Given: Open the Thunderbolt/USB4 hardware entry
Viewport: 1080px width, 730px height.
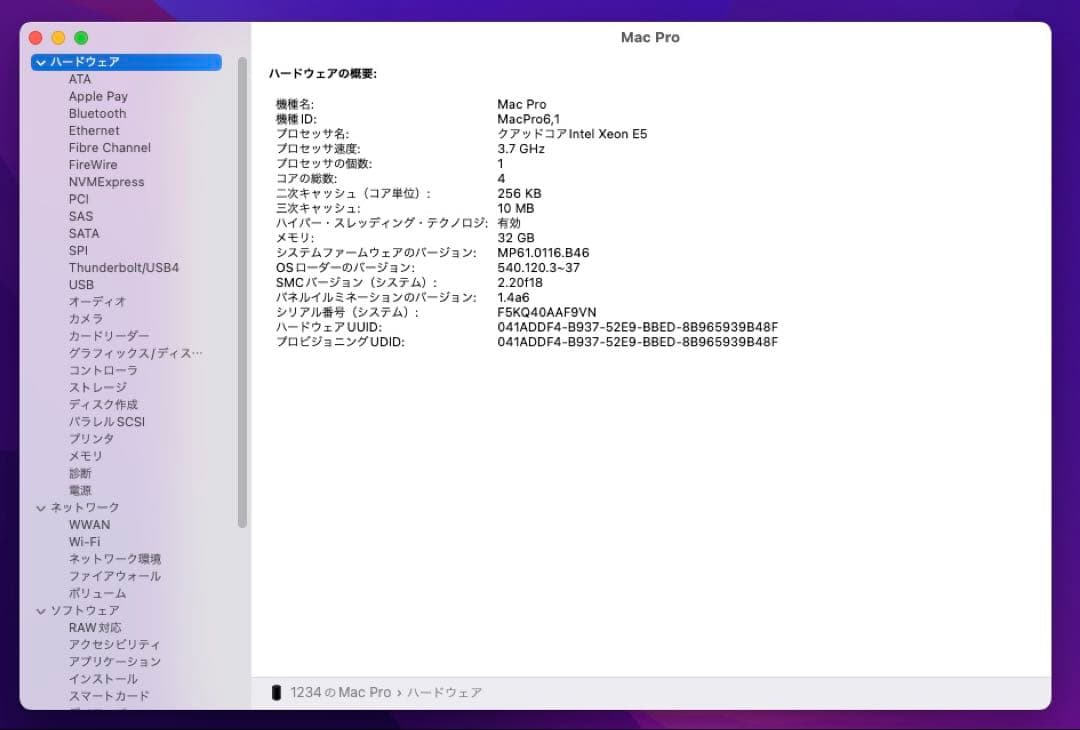Looking at the screenshot, I should 123,268.
